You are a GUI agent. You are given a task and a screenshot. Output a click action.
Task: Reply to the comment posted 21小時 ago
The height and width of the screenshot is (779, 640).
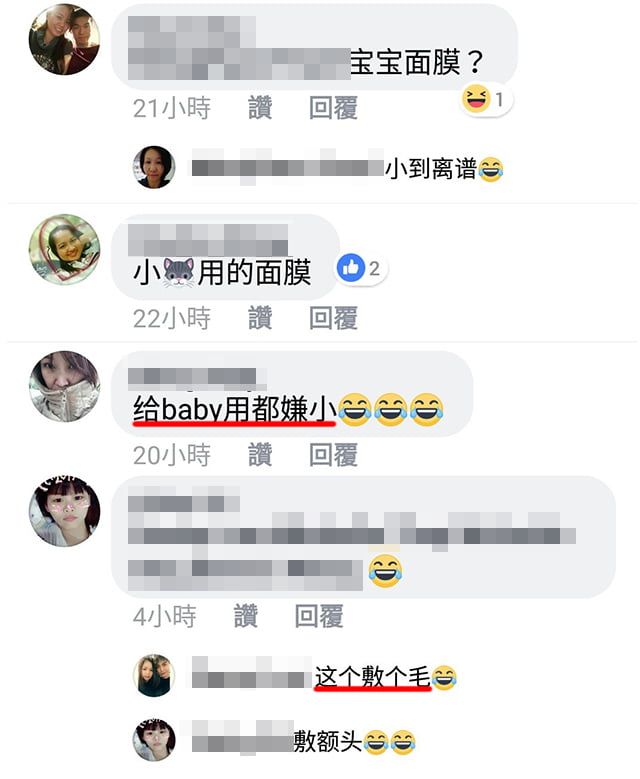333,108
